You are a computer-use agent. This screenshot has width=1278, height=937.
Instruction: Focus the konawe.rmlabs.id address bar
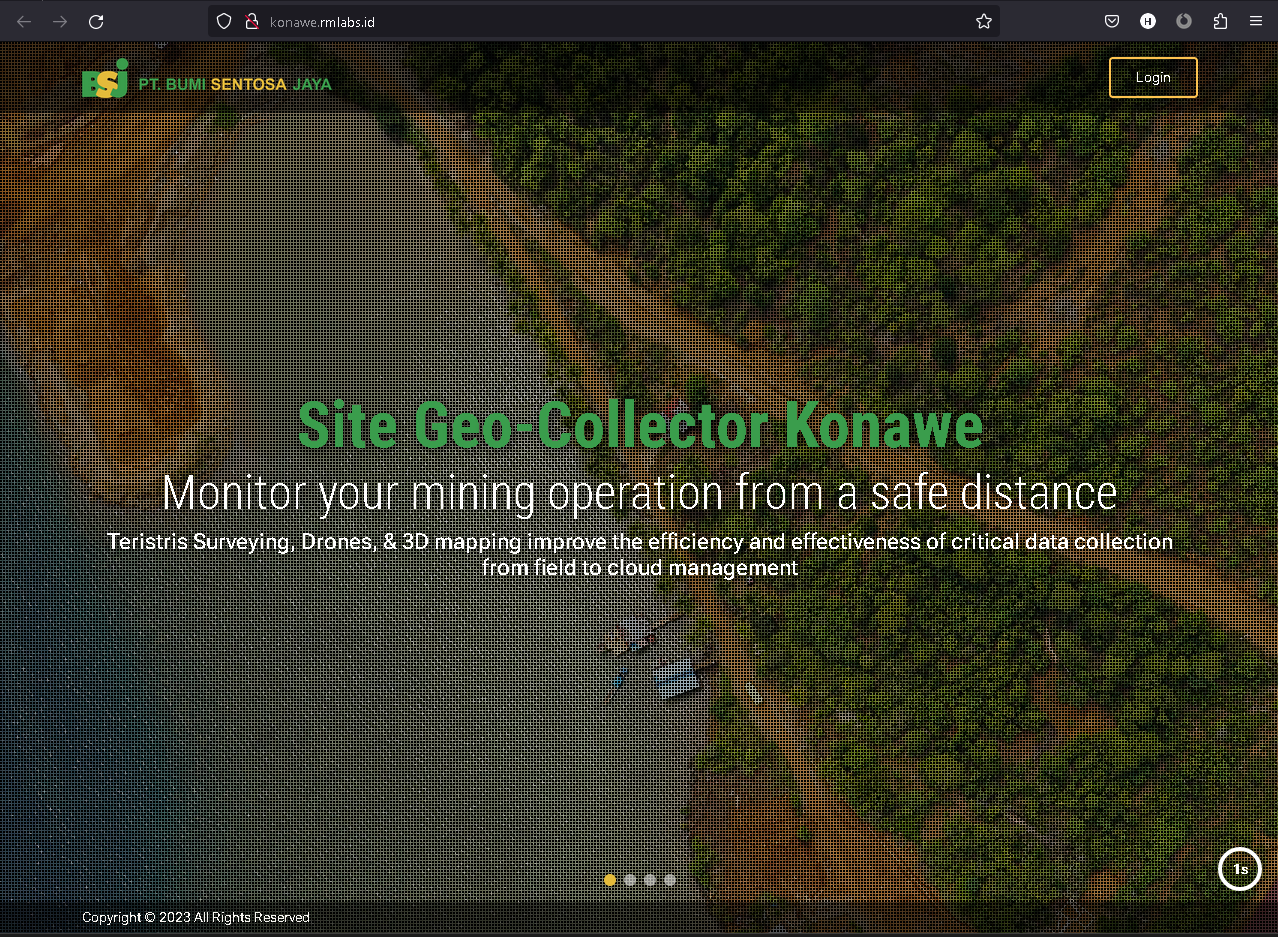click(x=600, y=21)
